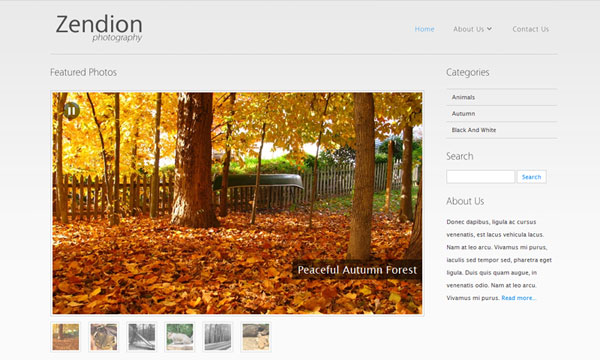Image resolution: width=600 pixels, height=360 pixels.
Task: Select the autumn forest thumbnail
Action: pyautogui.click(x=66, y=337)
